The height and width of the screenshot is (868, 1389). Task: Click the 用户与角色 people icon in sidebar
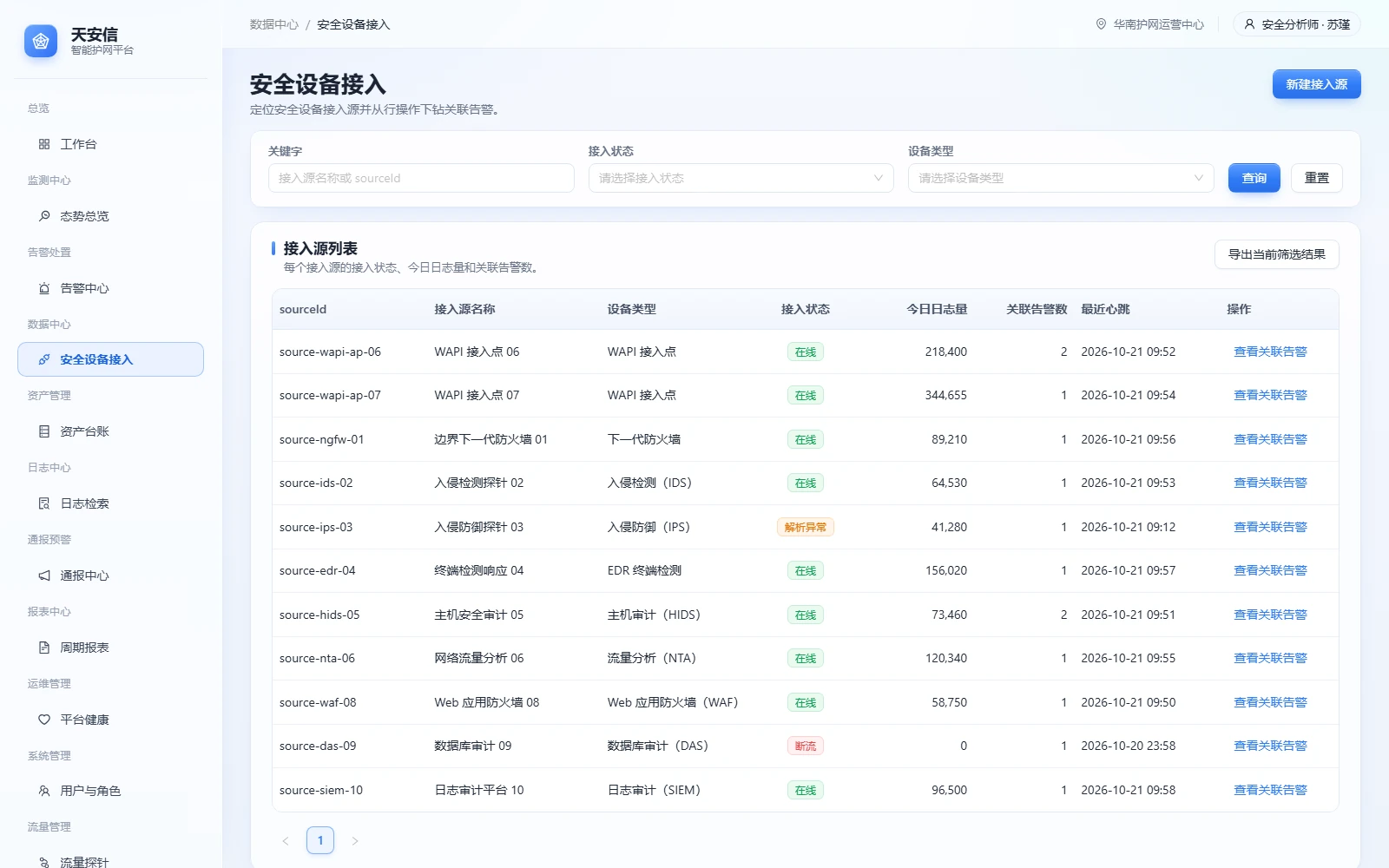pyautogui.click(x=44, y=791)
